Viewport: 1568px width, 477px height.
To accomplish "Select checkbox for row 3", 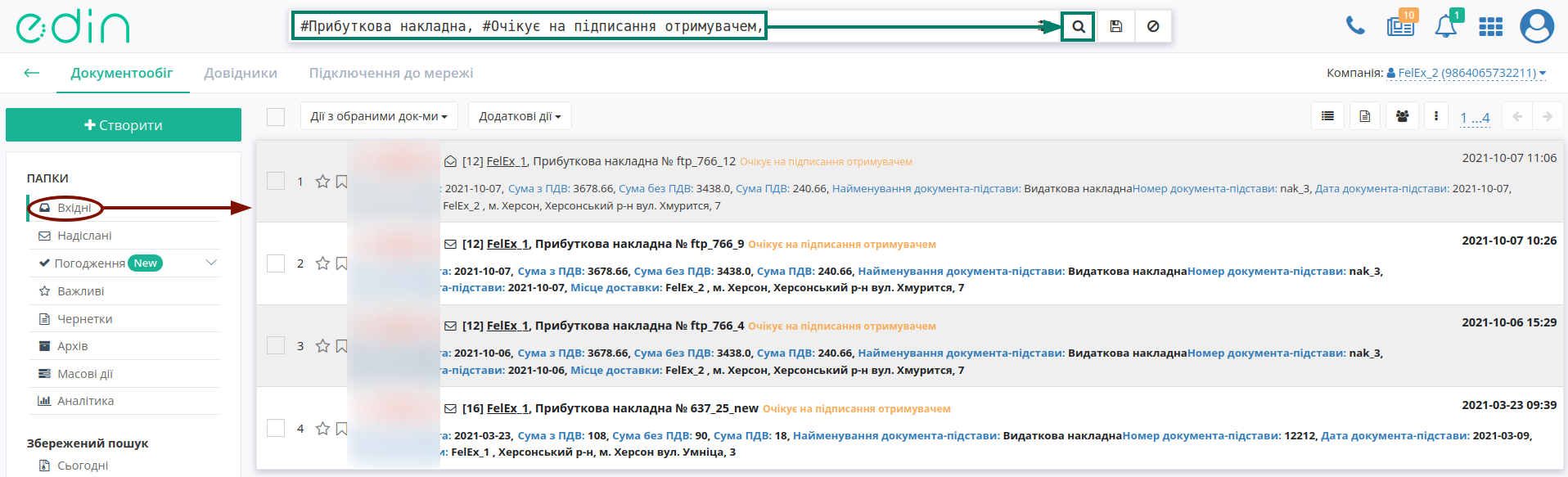I will pos(276,345).
